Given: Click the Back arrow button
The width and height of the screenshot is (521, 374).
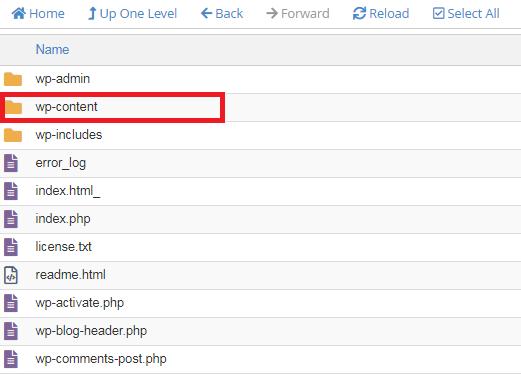Looking at the screenshot, I should (222, 14).
